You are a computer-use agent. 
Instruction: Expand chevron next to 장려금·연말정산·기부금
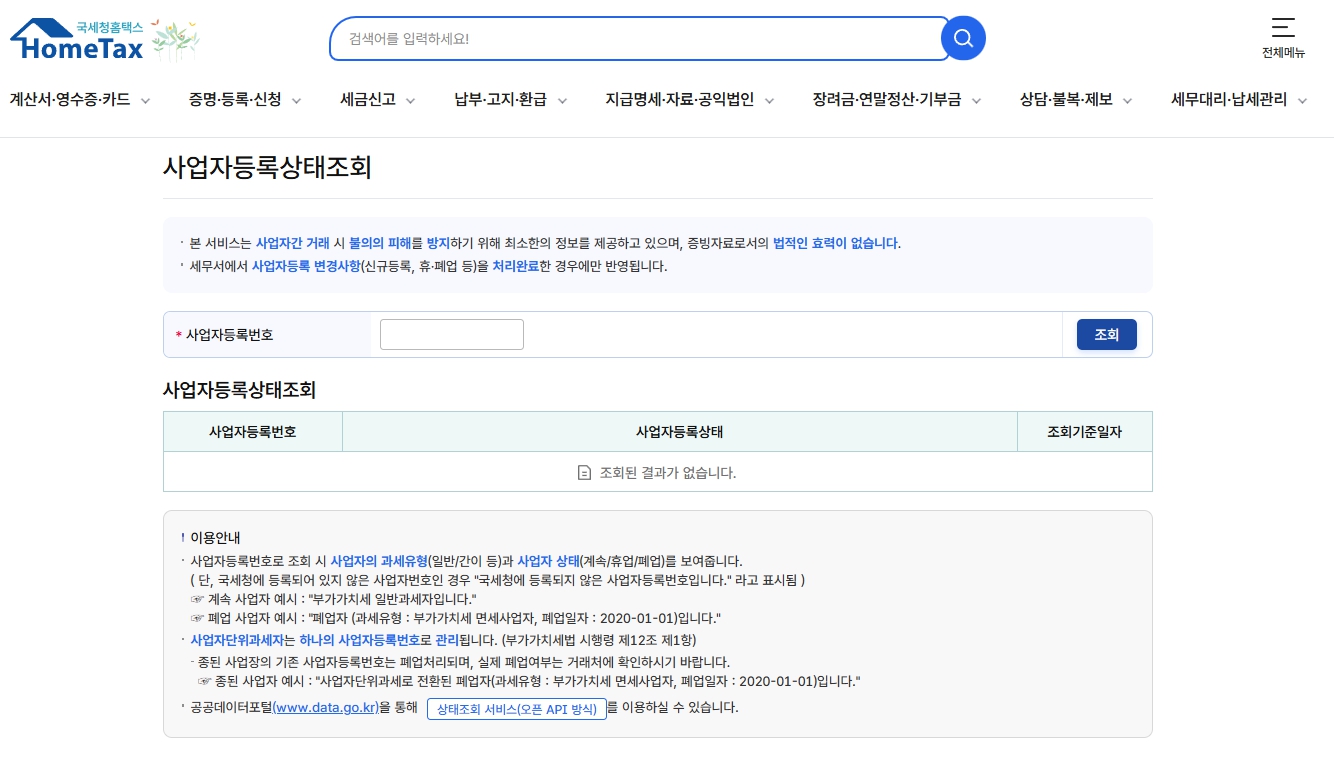976,101
